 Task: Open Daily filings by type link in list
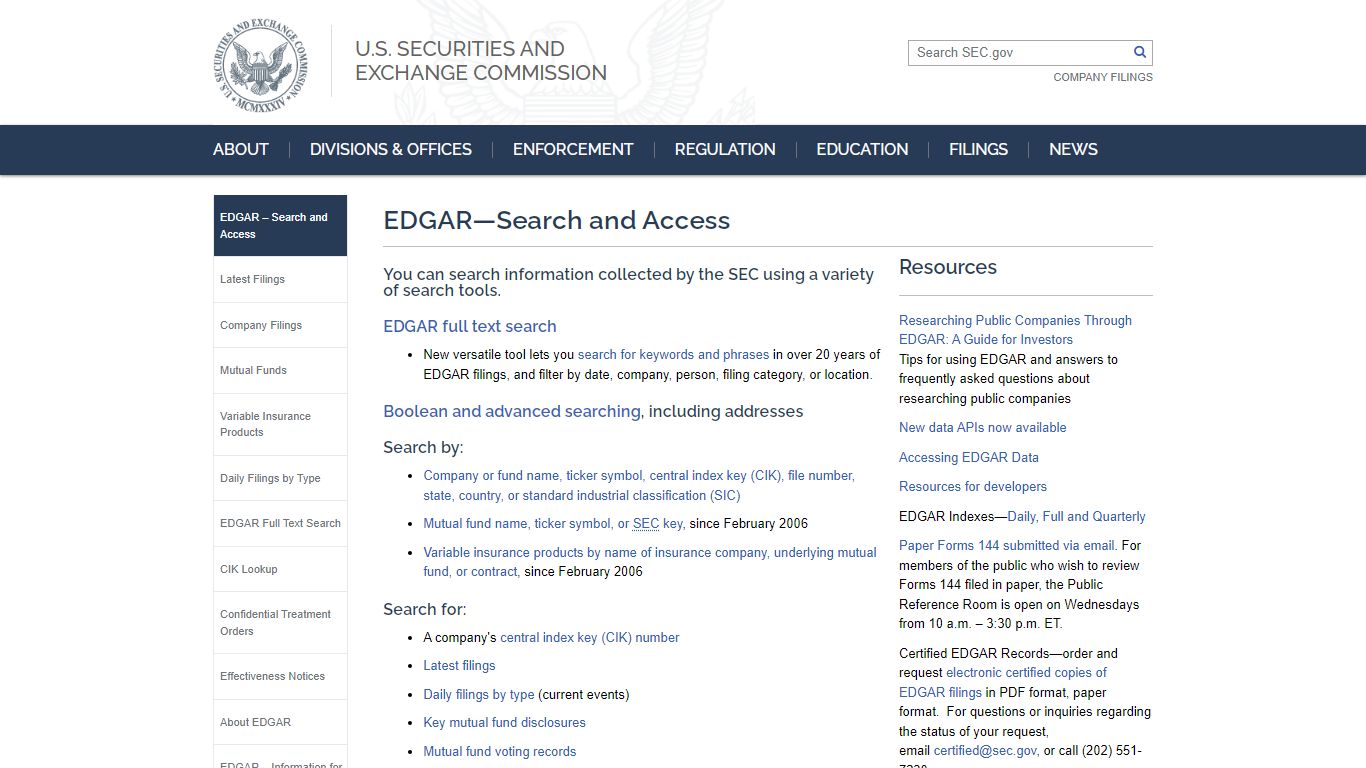pos(479,694)
